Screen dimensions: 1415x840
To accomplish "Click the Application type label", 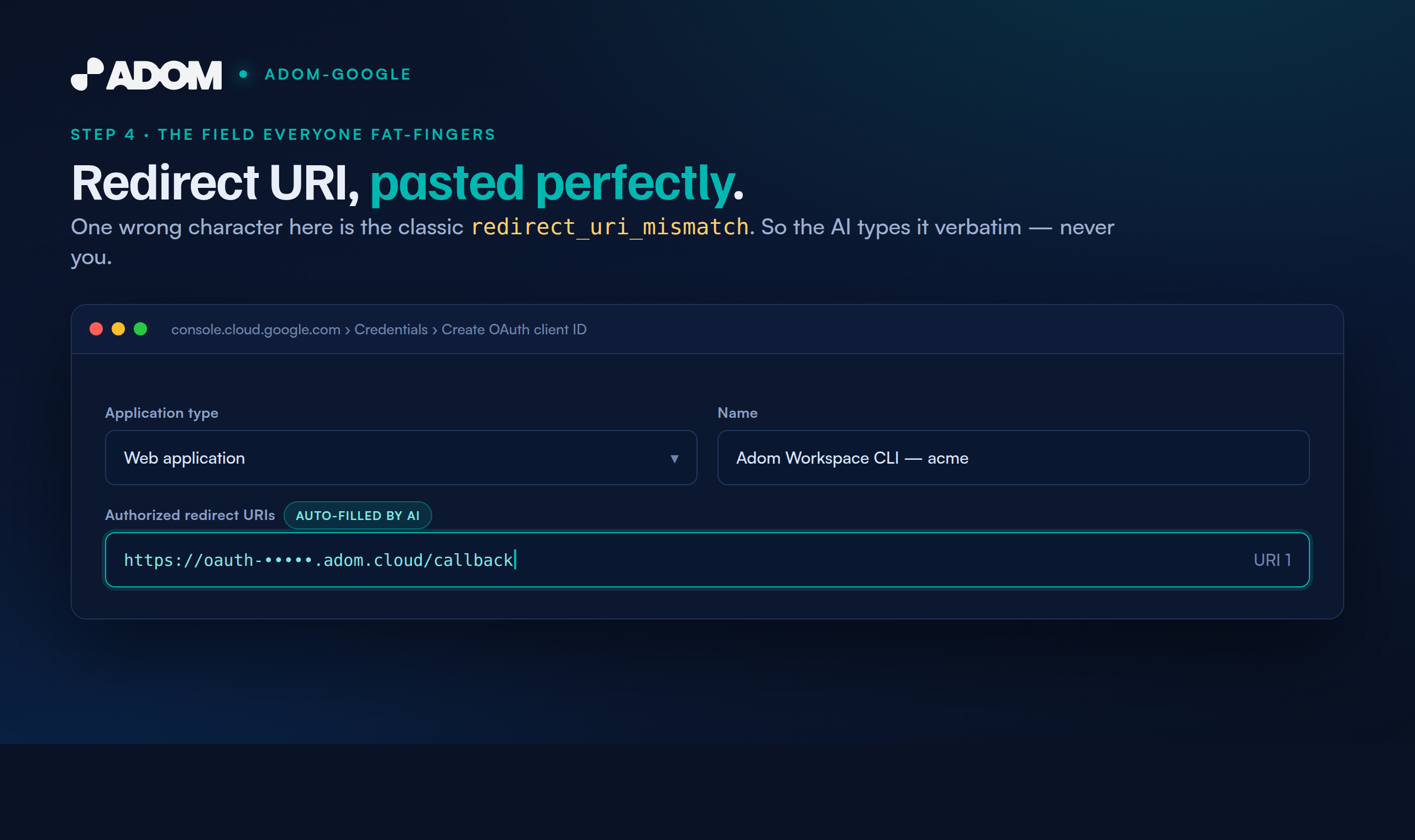I will pyautogui.click(x=162, y=413).
